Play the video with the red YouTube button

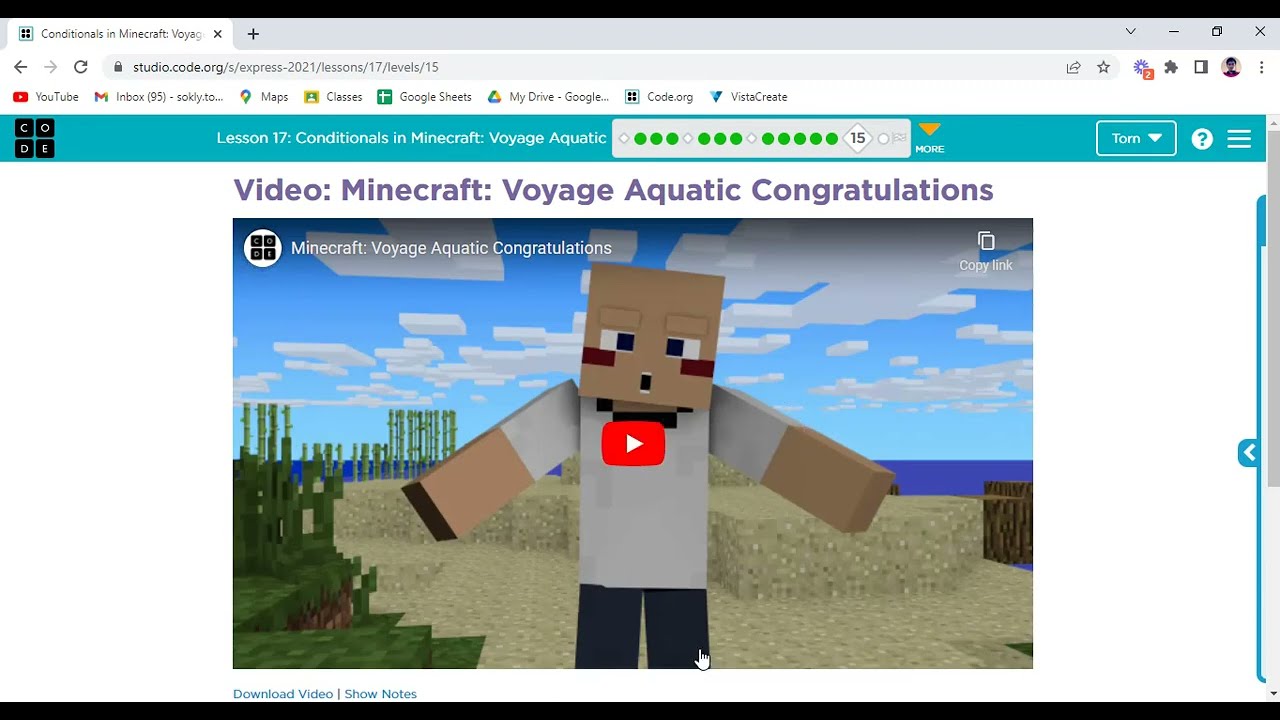[x=633, y=444]
